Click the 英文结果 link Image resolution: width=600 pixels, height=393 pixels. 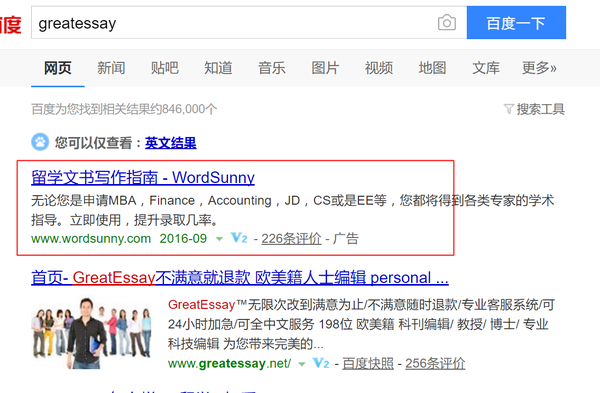[x=171, y=143]
